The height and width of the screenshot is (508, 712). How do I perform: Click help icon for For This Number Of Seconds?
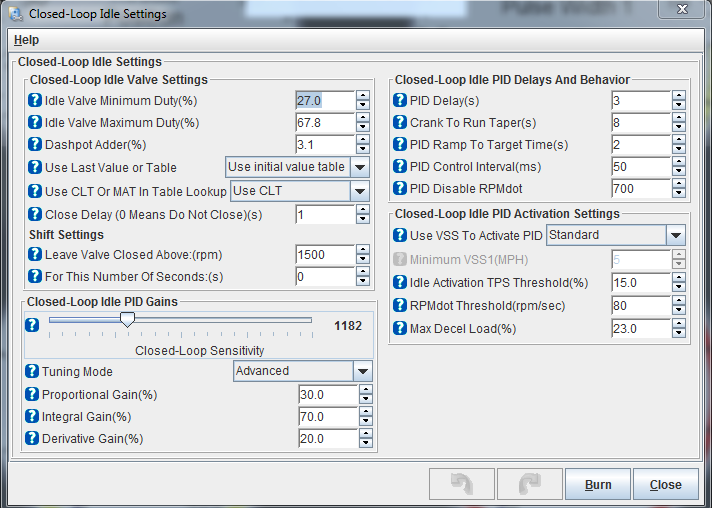point(35,276)
